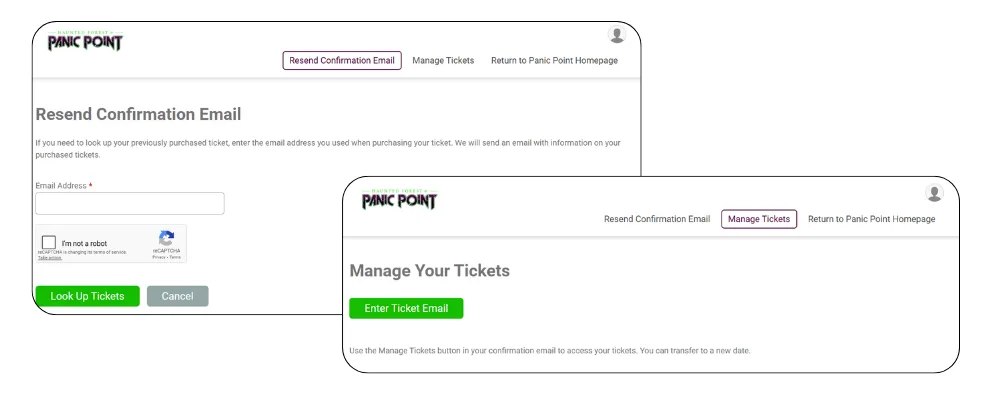Return to Panic Point Homepage from Resend page
The image size is (1000, 400).
(x=554, y=60)
